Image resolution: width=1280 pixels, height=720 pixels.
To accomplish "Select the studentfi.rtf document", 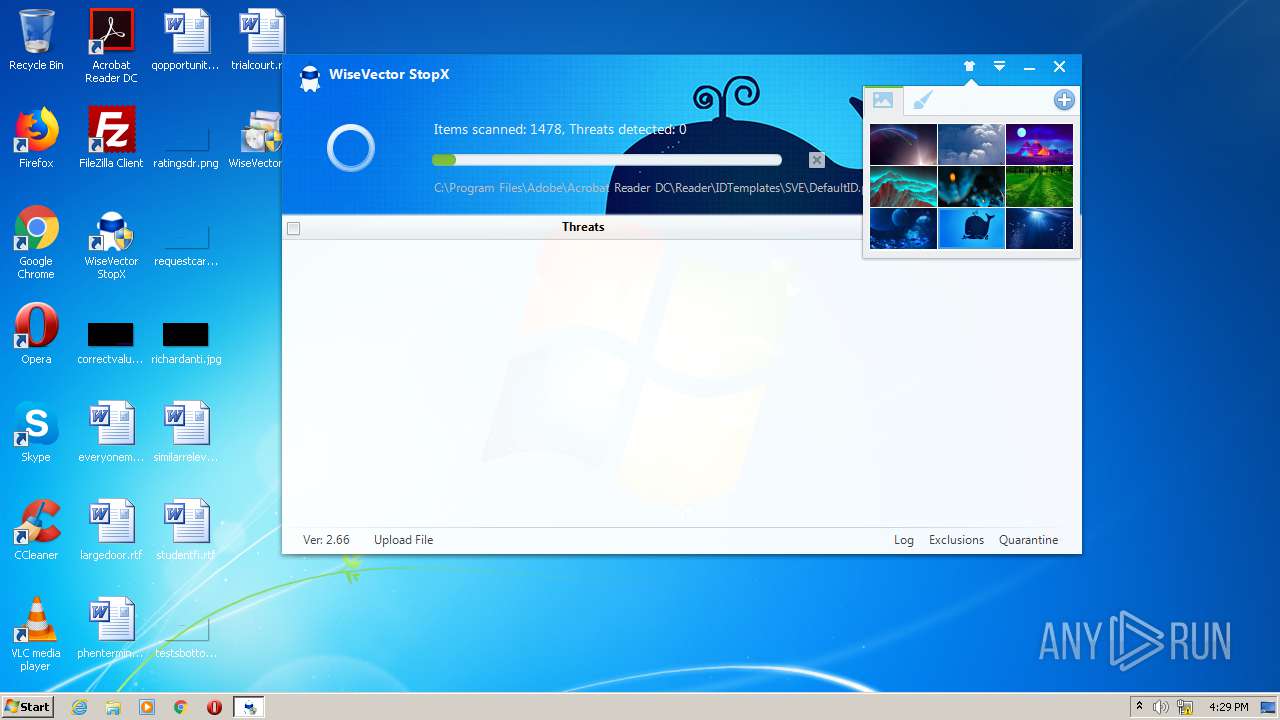I will (x=185, y=530).
